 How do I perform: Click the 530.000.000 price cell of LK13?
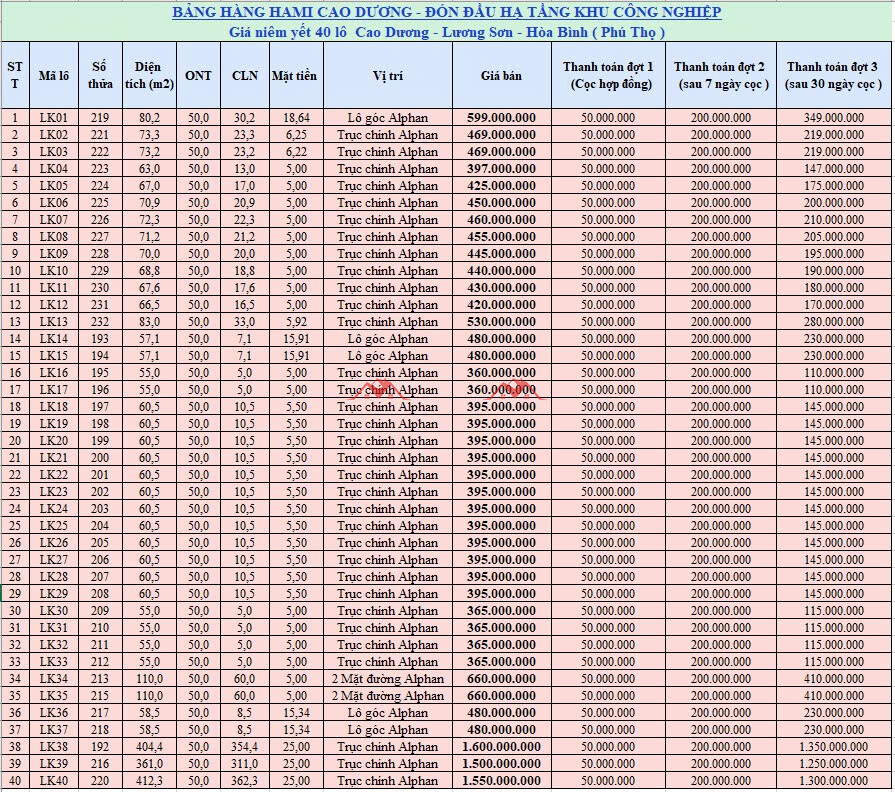[x=501, y=322]
